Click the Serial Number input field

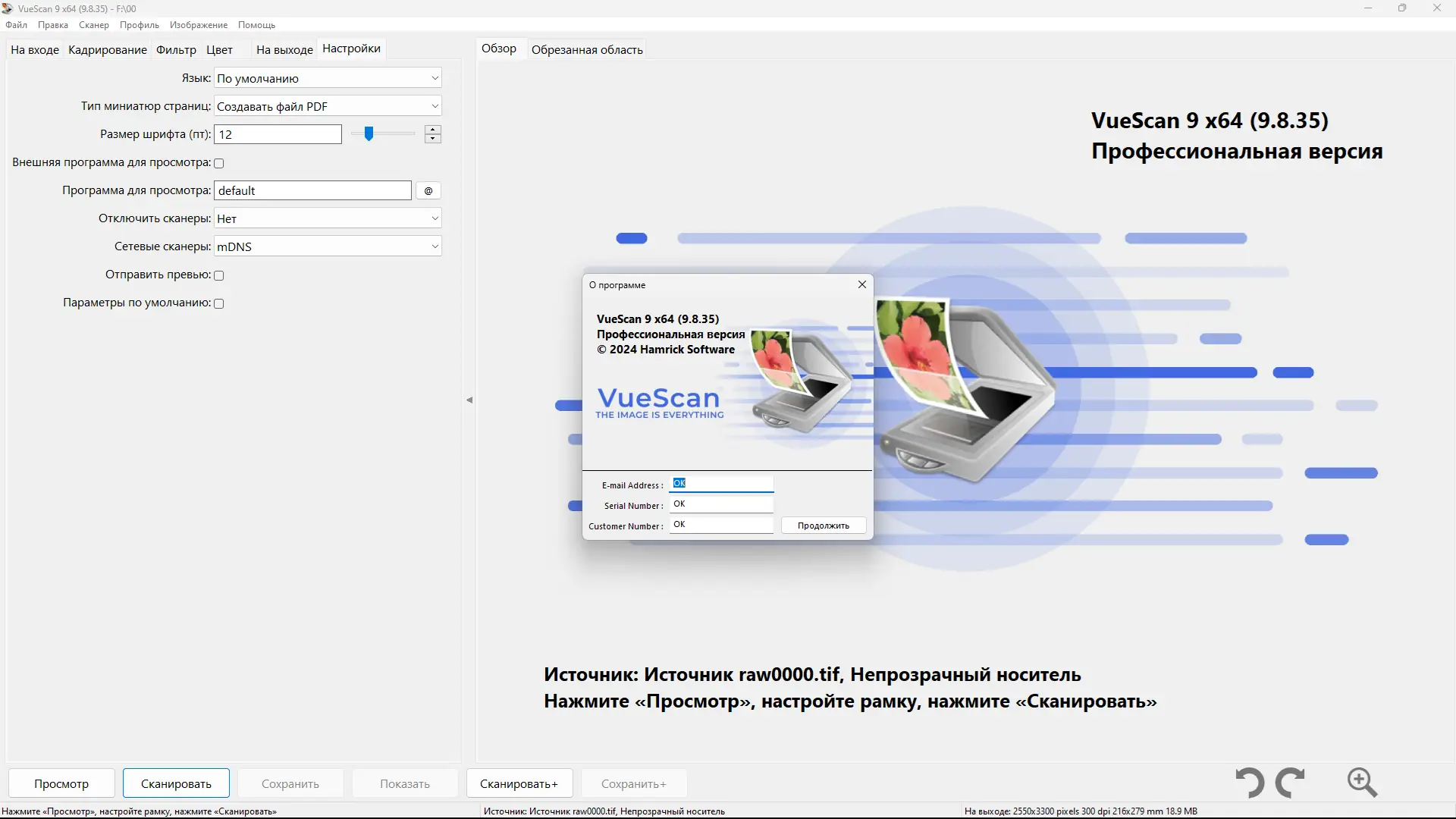click(x=720, y=504)
